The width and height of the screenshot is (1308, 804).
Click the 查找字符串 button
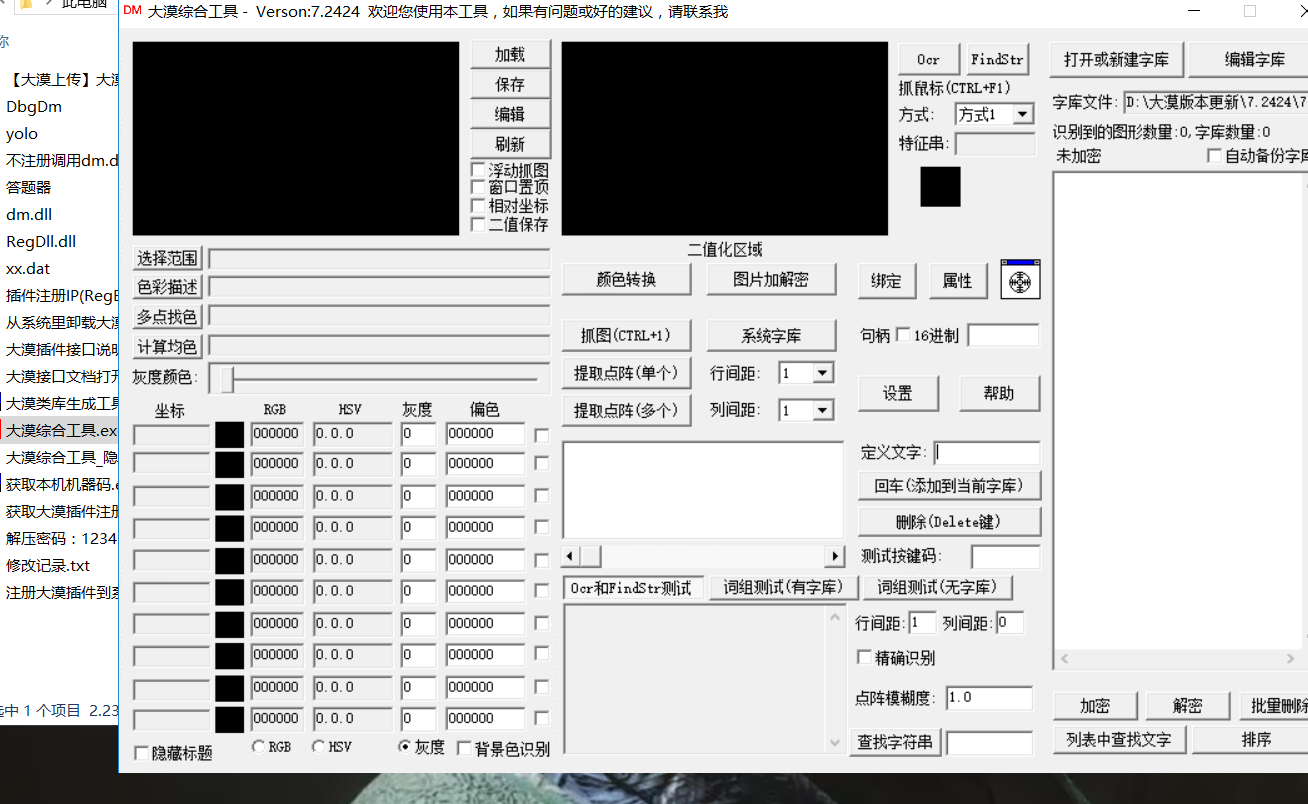coord(896,742)
